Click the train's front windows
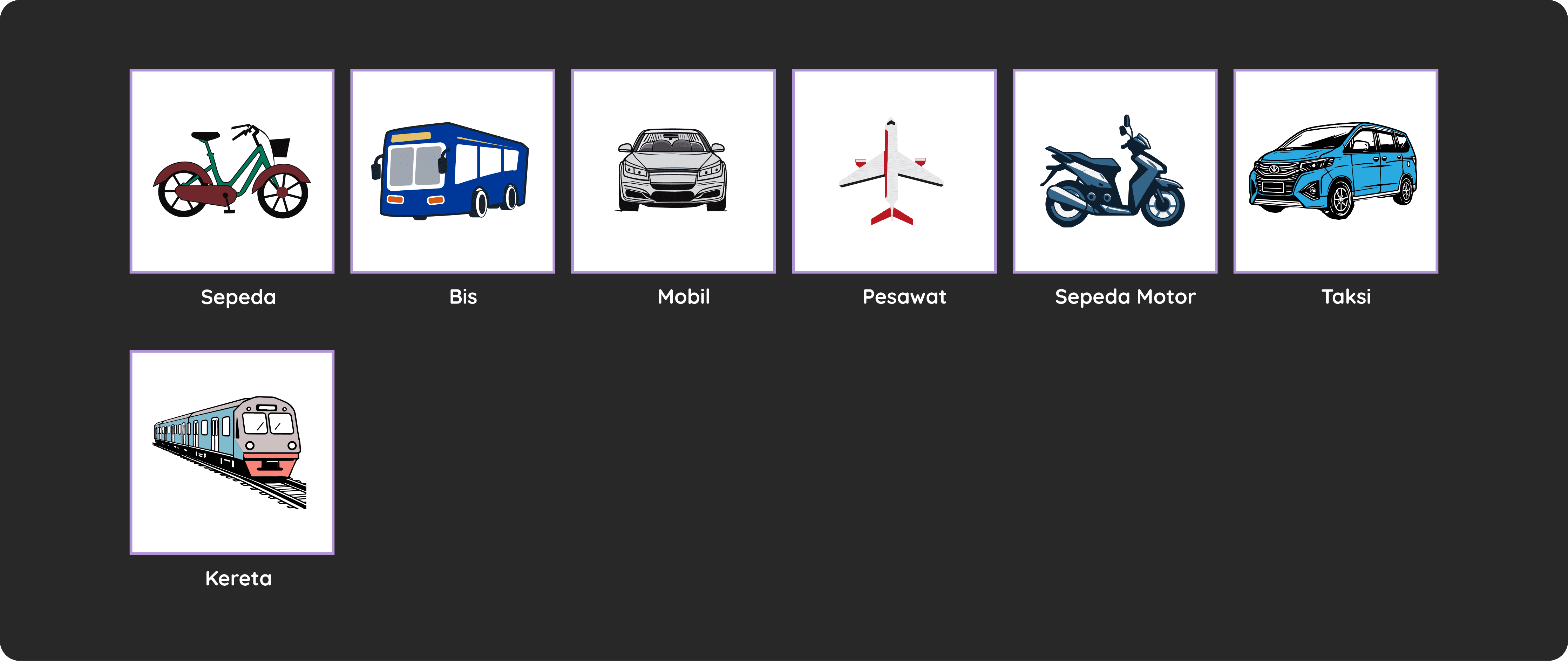Image resolution: width=1568 pixels, height=661 pixels. click(x=268, y=423)
